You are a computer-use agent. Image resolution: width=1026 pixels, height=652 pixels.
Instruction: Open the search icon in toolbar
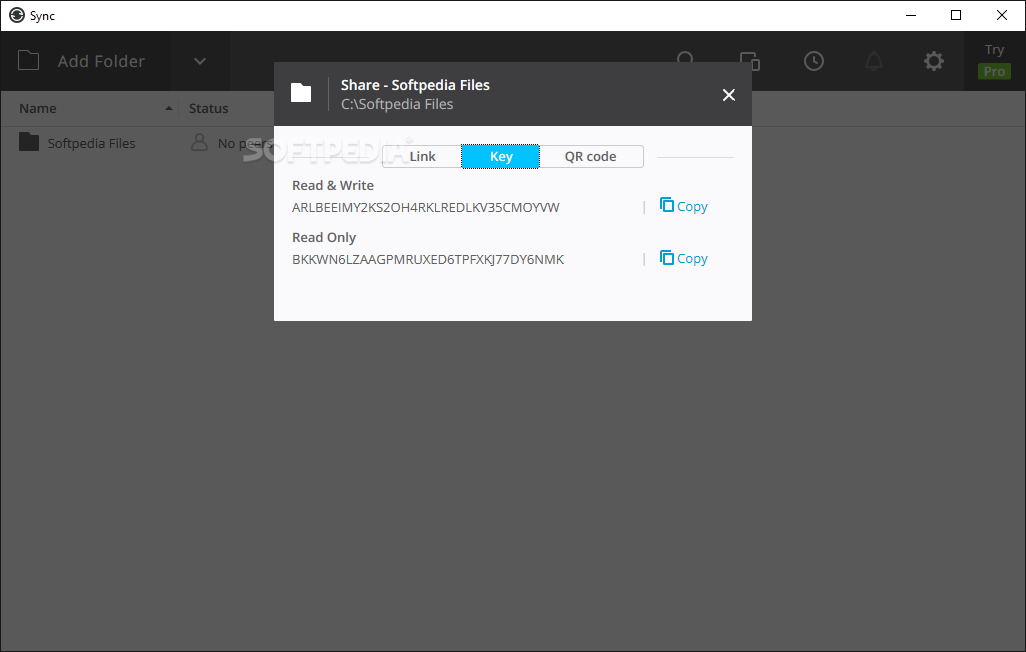tap(686, 58)
